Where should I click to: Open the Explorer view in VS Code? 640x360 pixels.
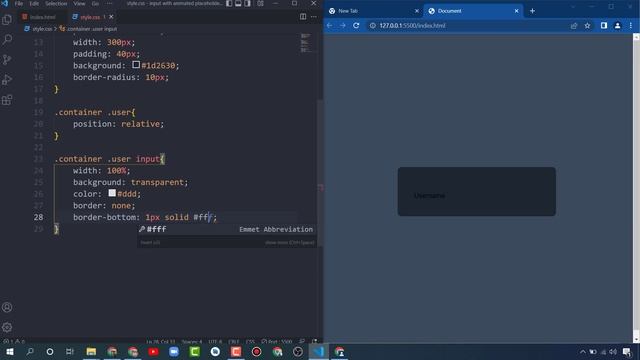click(7, 19)
